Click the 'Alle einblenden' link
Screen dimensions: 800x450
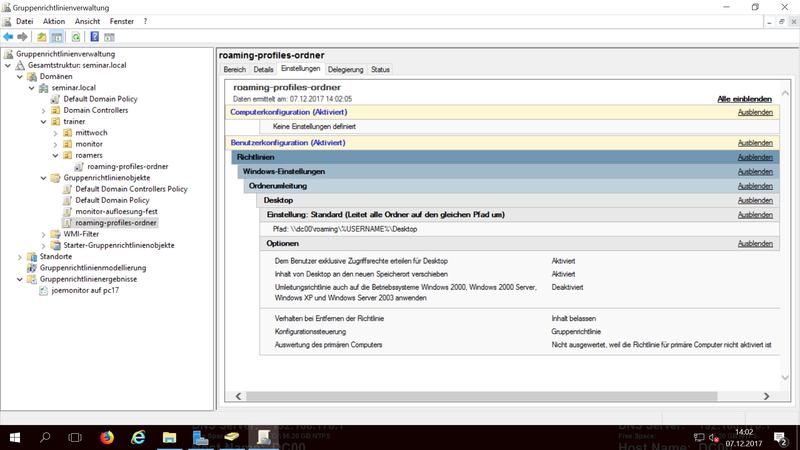pyautogui.click(x=744, y=99)
